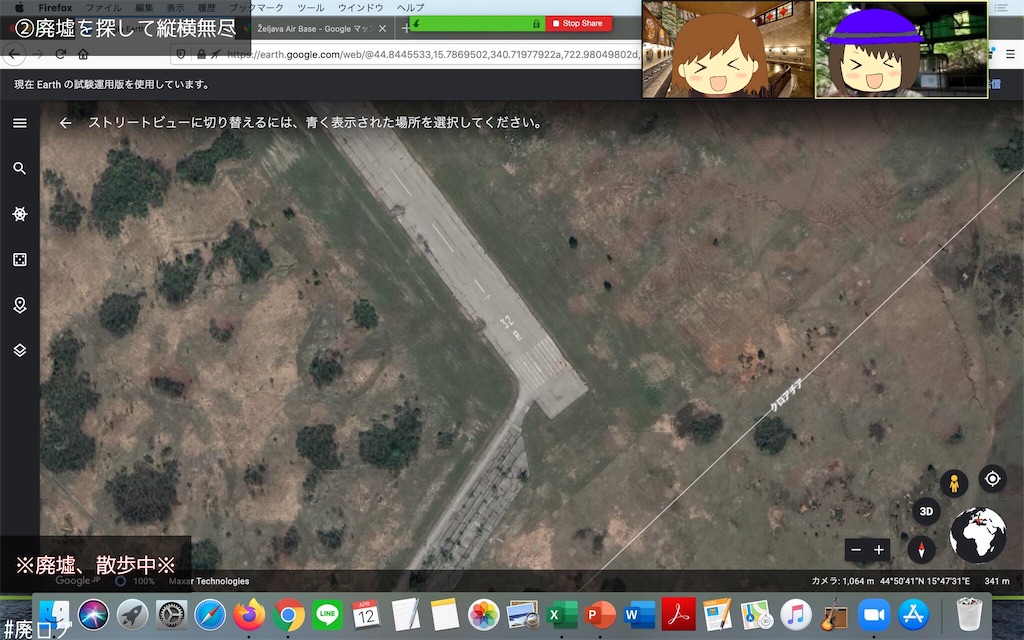Open a new tab with plus button

pyautogui.click(x=405, y=29)
